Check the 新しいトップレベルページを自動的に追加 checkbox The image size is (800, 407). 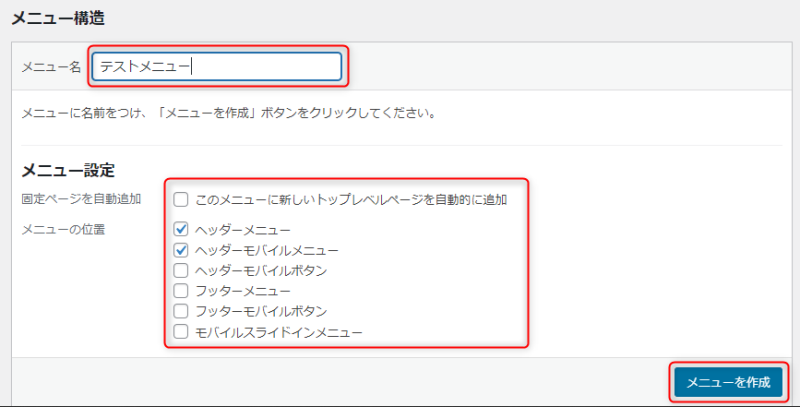point(181,199)
